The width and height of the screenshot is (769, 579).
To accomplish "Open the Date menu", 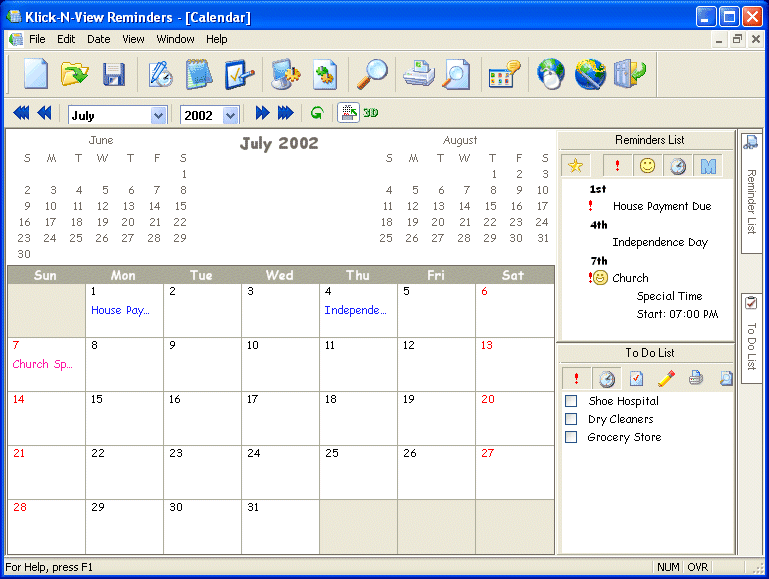I will click(99, 39).
